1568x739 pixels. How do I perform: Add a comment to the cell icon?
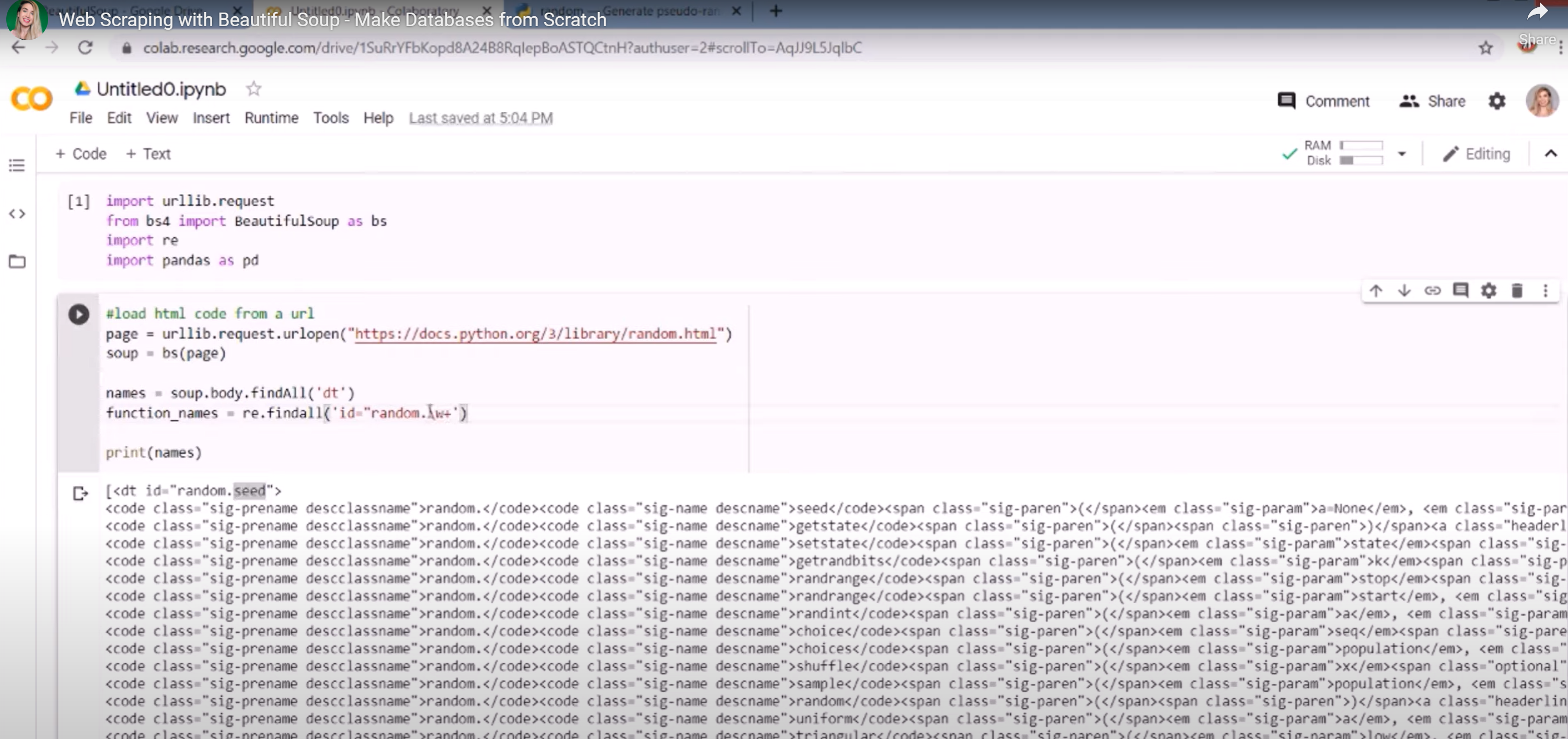tap(1460, 291)
